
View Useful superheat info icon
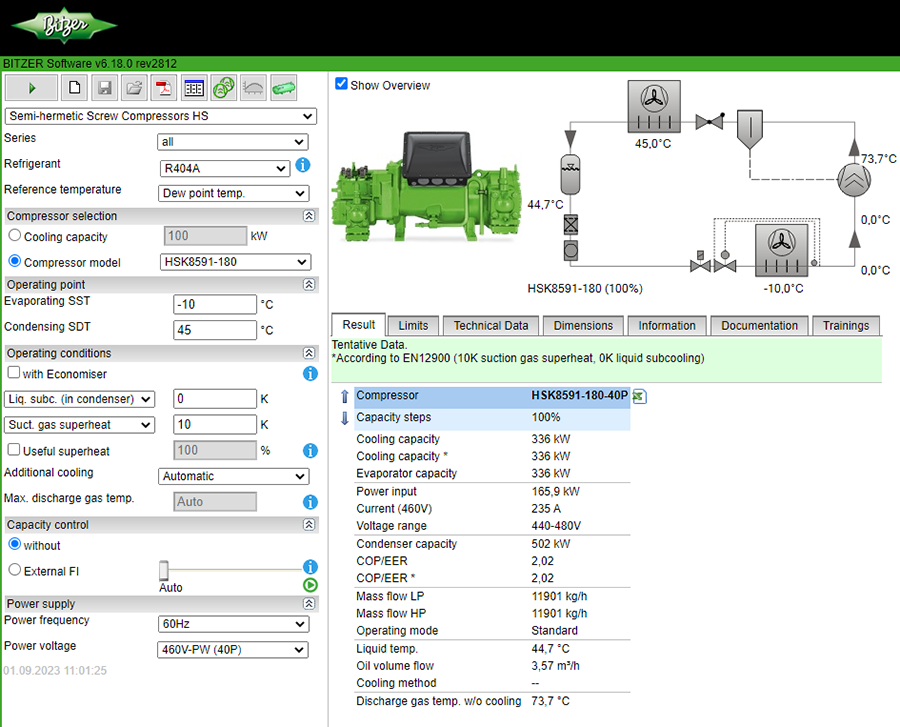pyautogui.click(x=310, y=450)
